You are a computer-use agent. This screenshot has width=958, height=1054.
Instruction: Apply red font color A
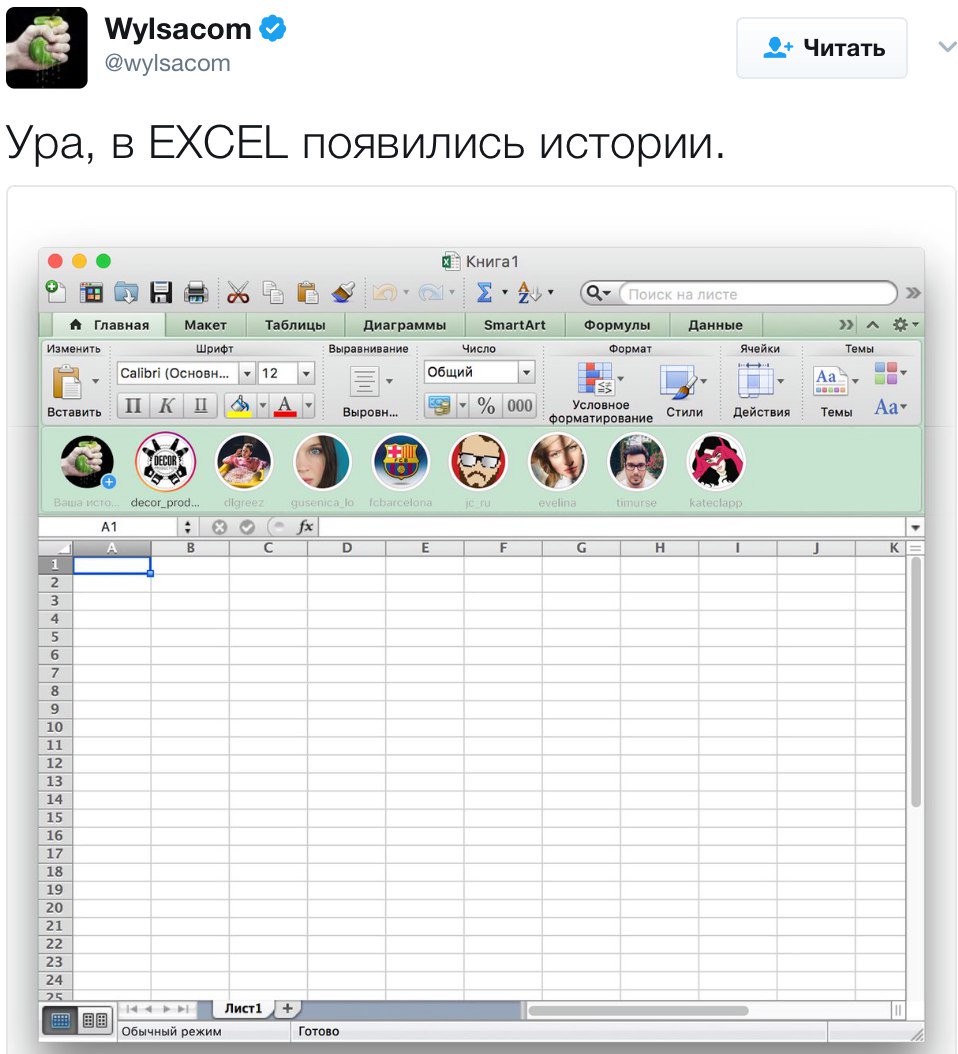286,405
